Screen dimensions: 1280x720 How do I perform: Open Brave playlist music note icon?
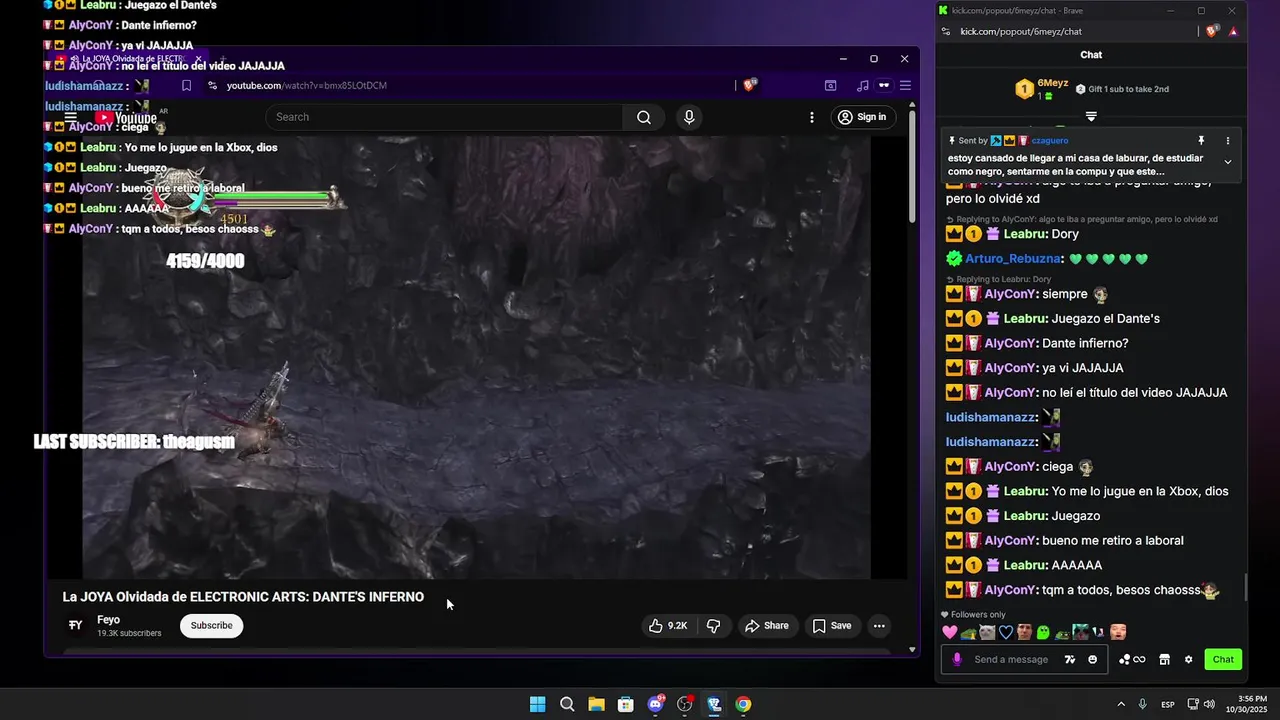862,86
